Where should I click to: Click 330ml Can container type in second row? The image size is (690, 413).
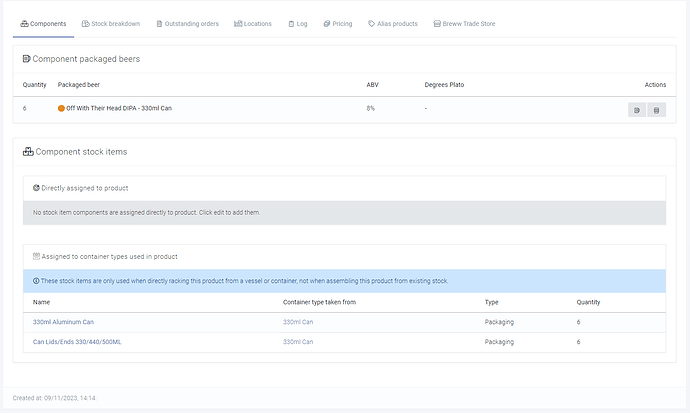[x=298, y=342]
